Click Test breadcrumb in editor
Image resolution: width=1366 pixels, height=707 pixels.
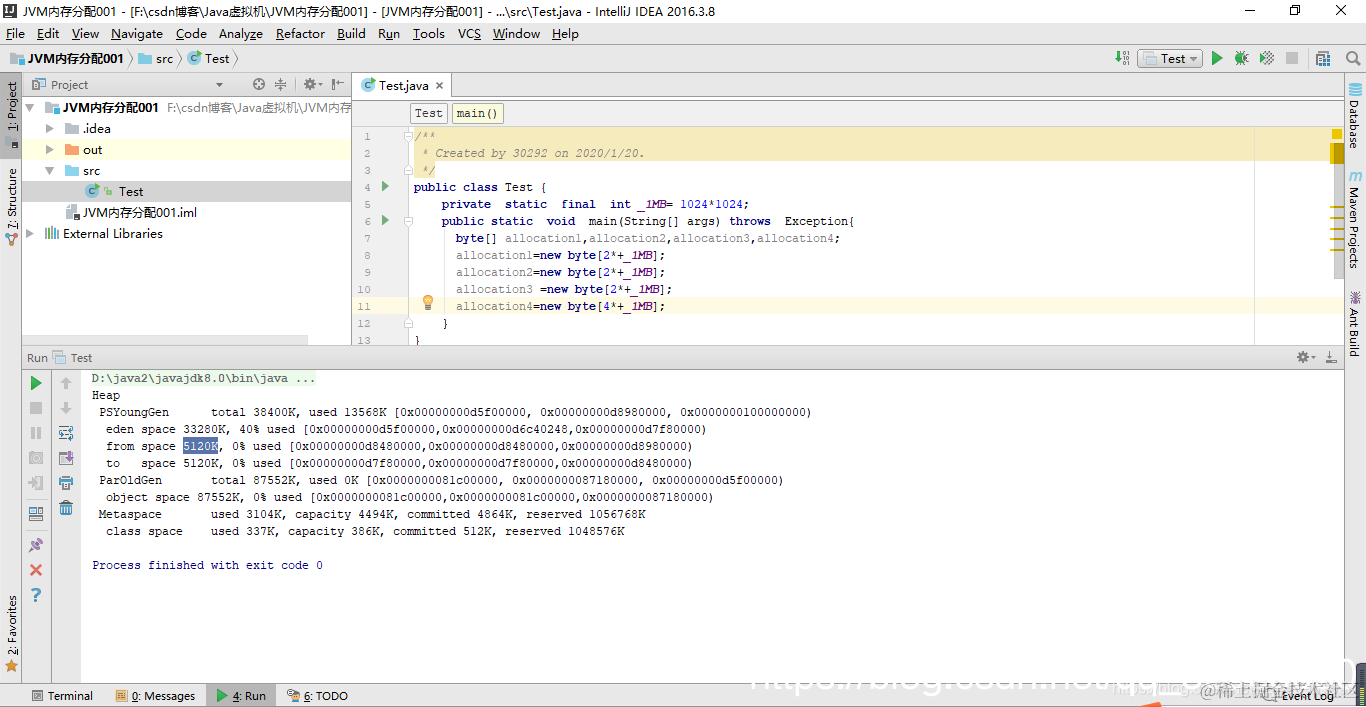428,113
